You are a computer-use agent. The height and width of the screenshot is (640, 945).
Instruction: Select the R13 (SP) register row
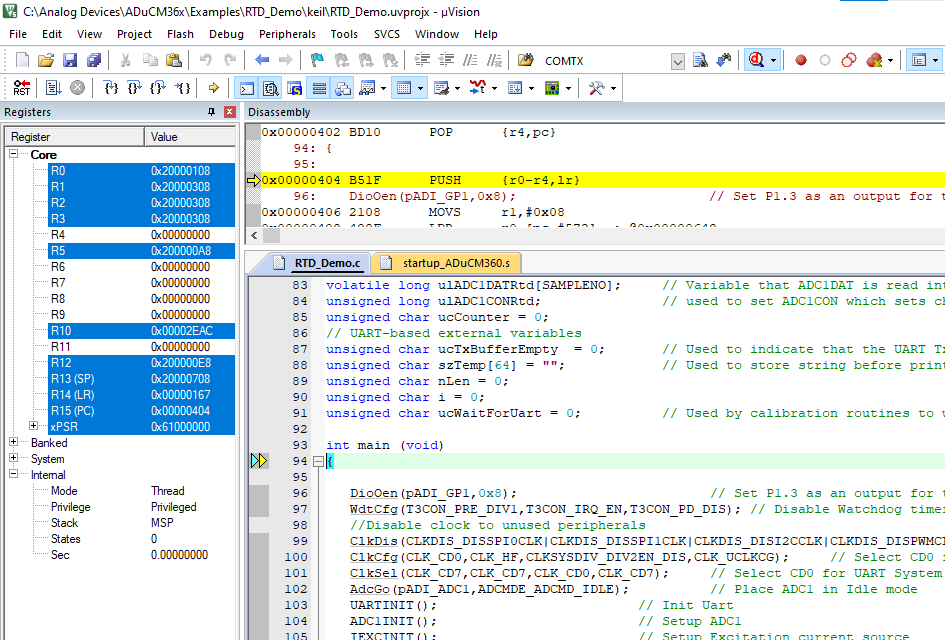click(141, 378)
